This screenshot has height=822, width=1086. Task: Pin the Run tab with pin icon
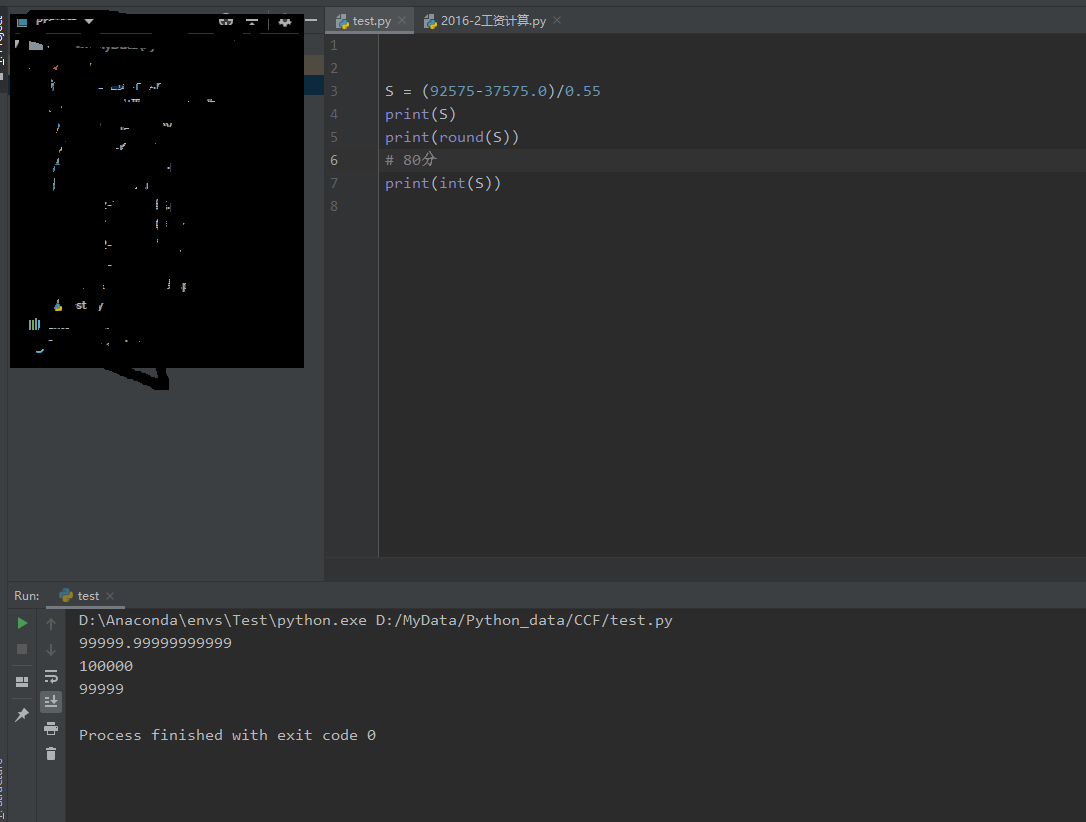click(x=22, y=715)
